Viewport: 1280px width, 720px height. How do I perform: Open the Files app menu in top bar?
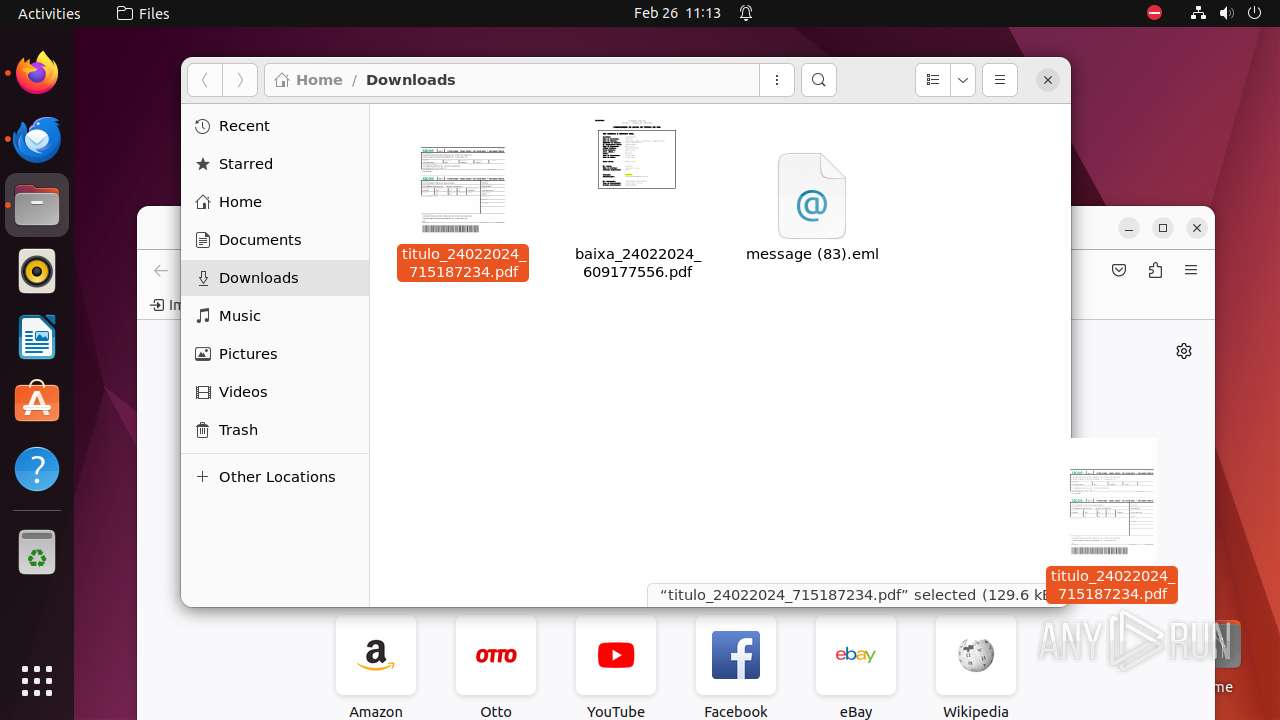[143, 13]
